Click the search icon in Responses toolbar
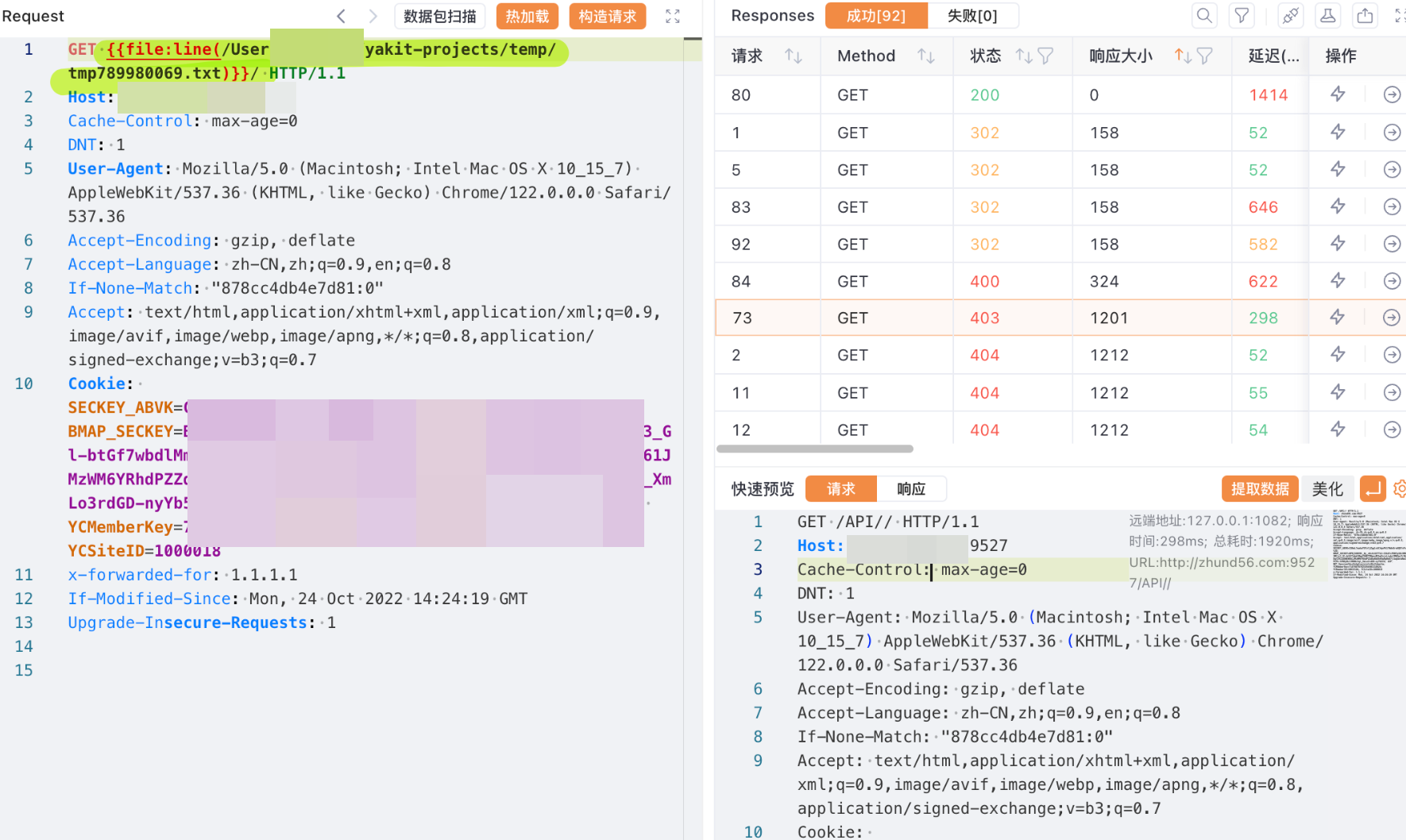 coord(1204,16)
